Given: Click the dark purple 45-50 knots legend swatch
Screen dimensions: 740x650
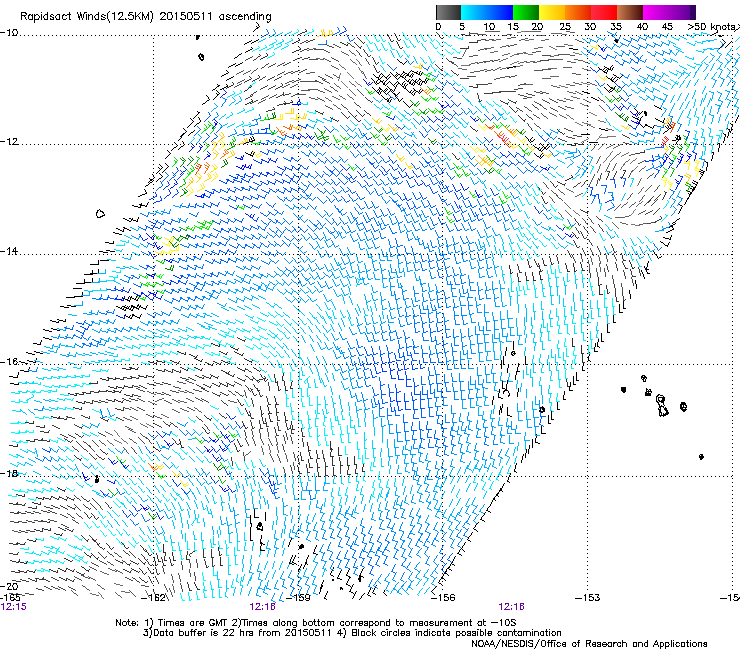Looking at the screenshot, I should tap(682, 12).
